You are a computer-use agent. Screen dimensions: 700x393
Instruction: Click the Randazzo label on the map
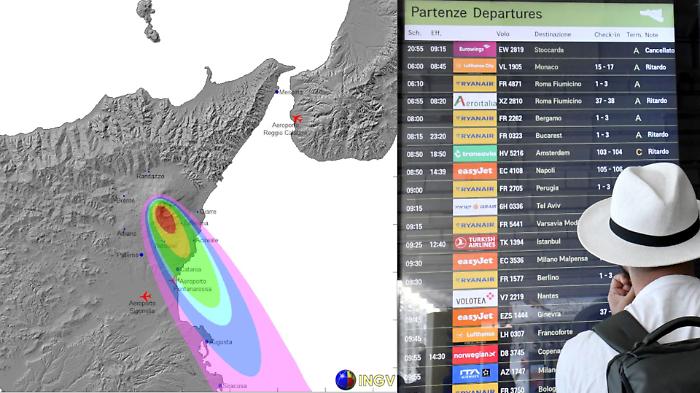coord(150,176)
